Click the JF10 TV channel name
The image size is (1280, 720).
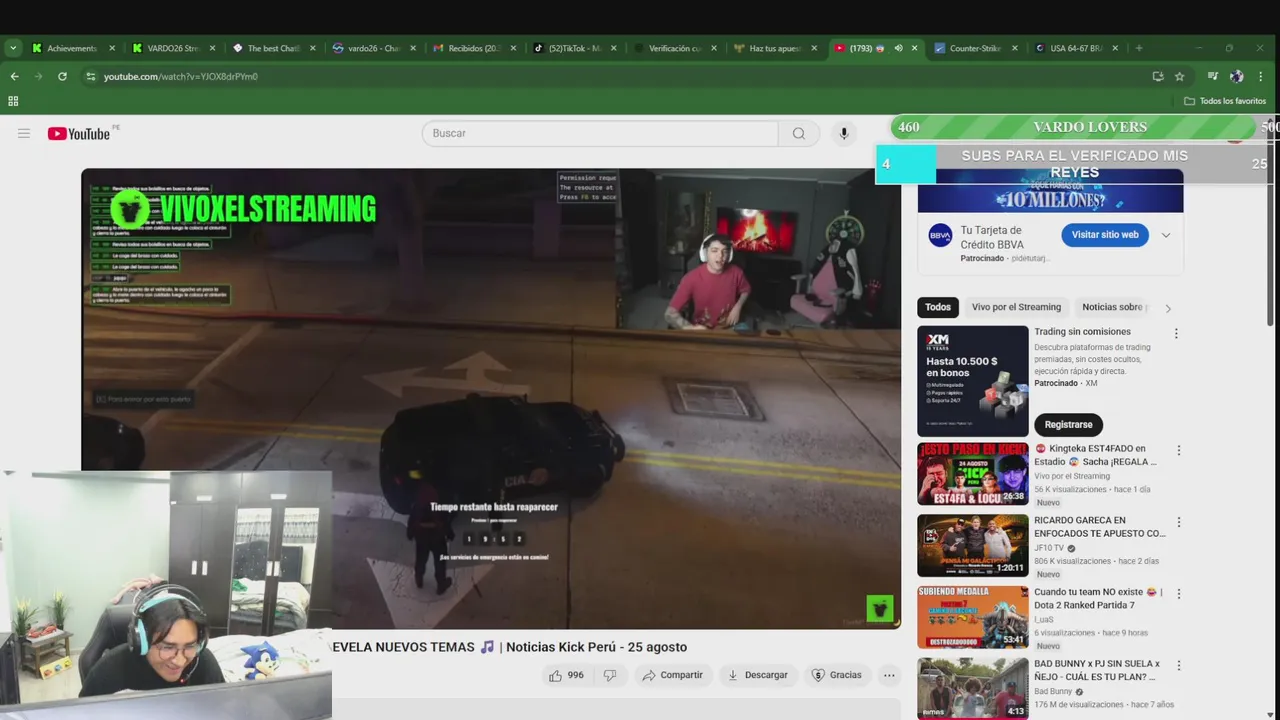1049,548
